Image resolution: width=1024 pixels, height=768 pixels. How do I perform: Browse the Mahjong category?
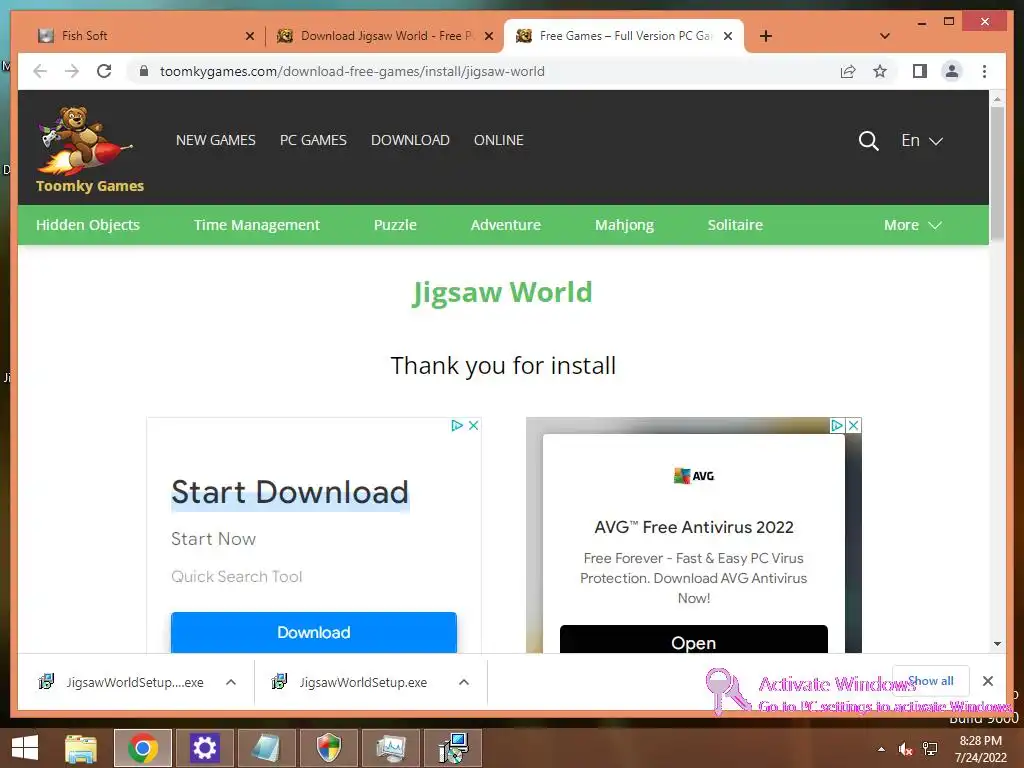coord(624,225)
